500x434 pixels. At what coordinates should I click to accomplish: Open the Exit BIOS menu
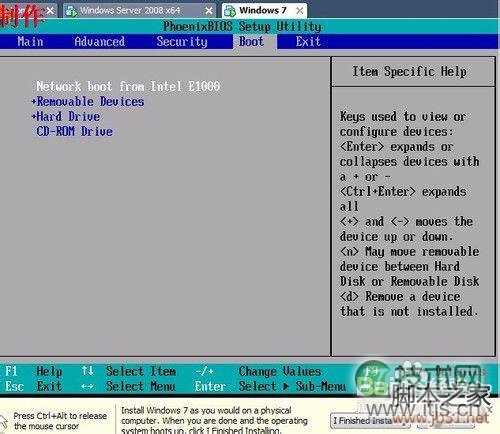[x=308, y=42]
